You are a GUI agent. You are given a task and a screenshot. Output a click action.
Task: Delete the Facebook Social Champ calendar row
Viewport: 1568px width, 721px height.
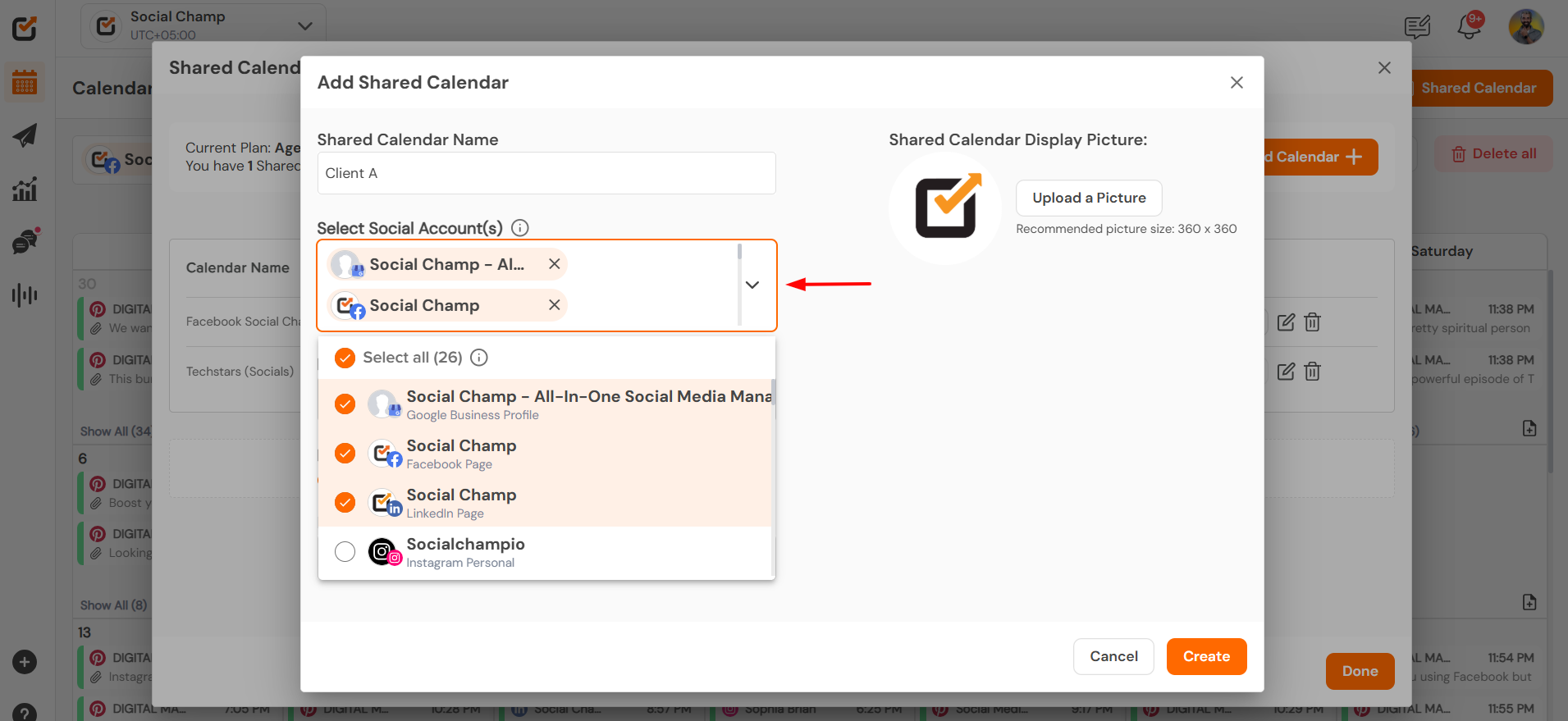click(1313, 322)
